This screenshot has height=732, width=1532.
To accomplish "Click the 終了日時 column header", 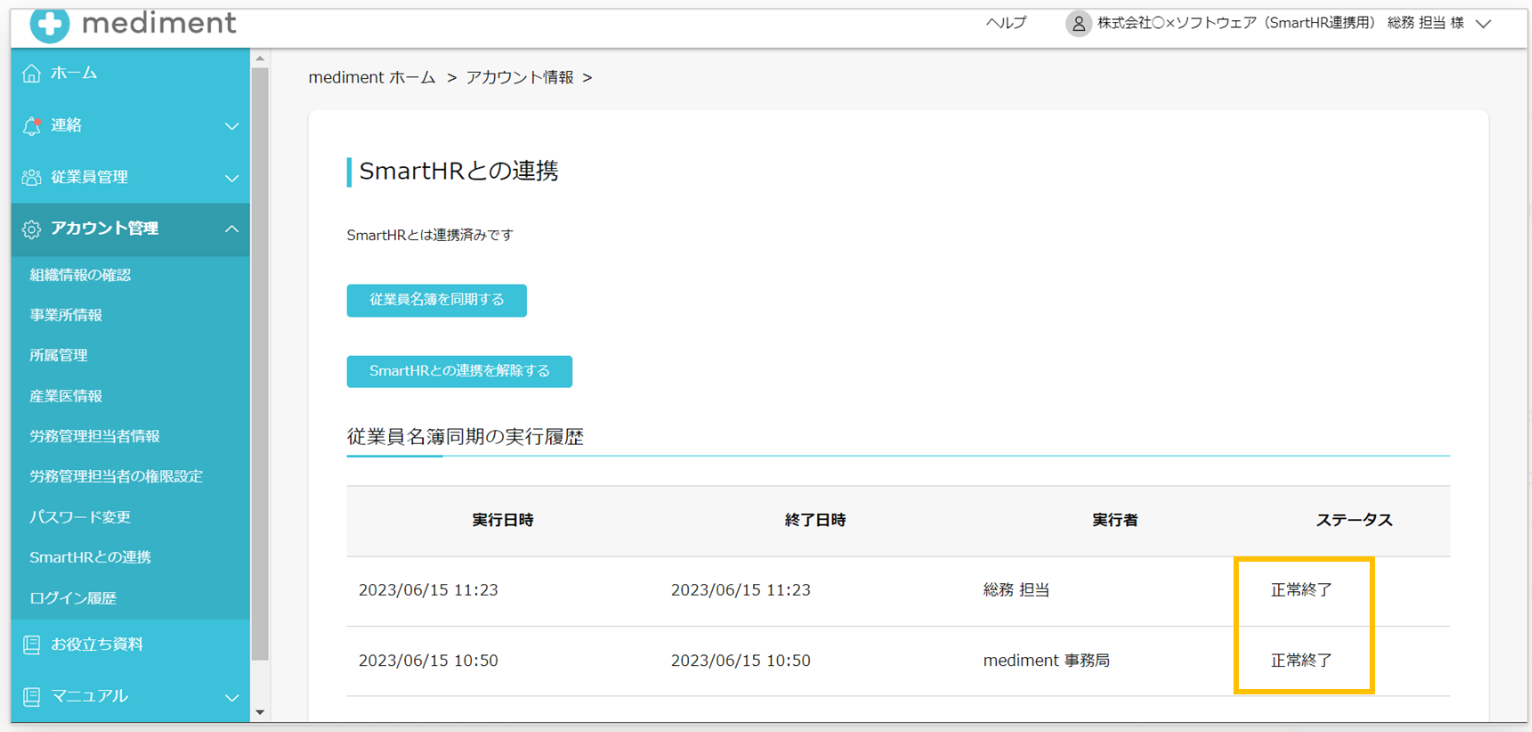I will coord(816,520).
